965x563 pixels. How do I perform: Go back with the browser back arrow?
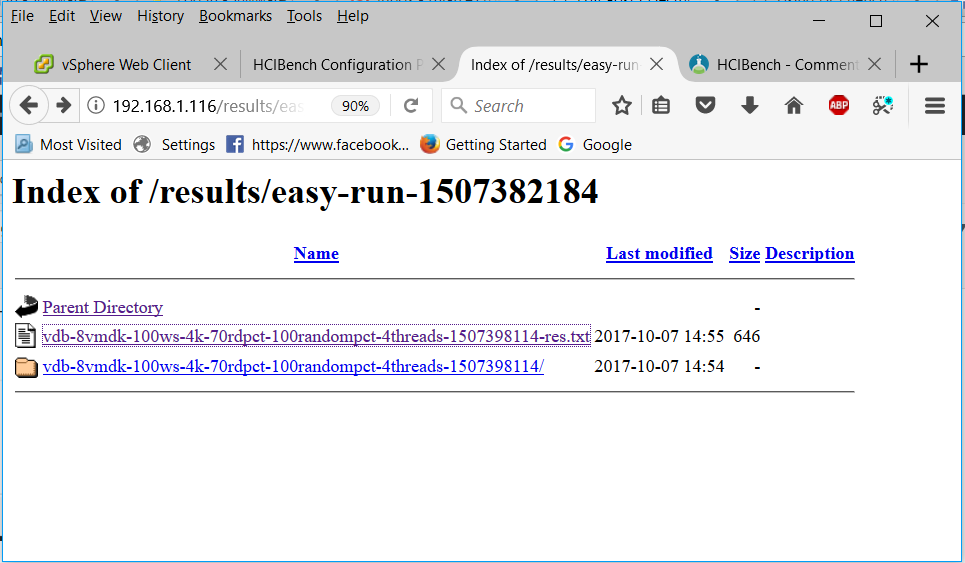28,106
